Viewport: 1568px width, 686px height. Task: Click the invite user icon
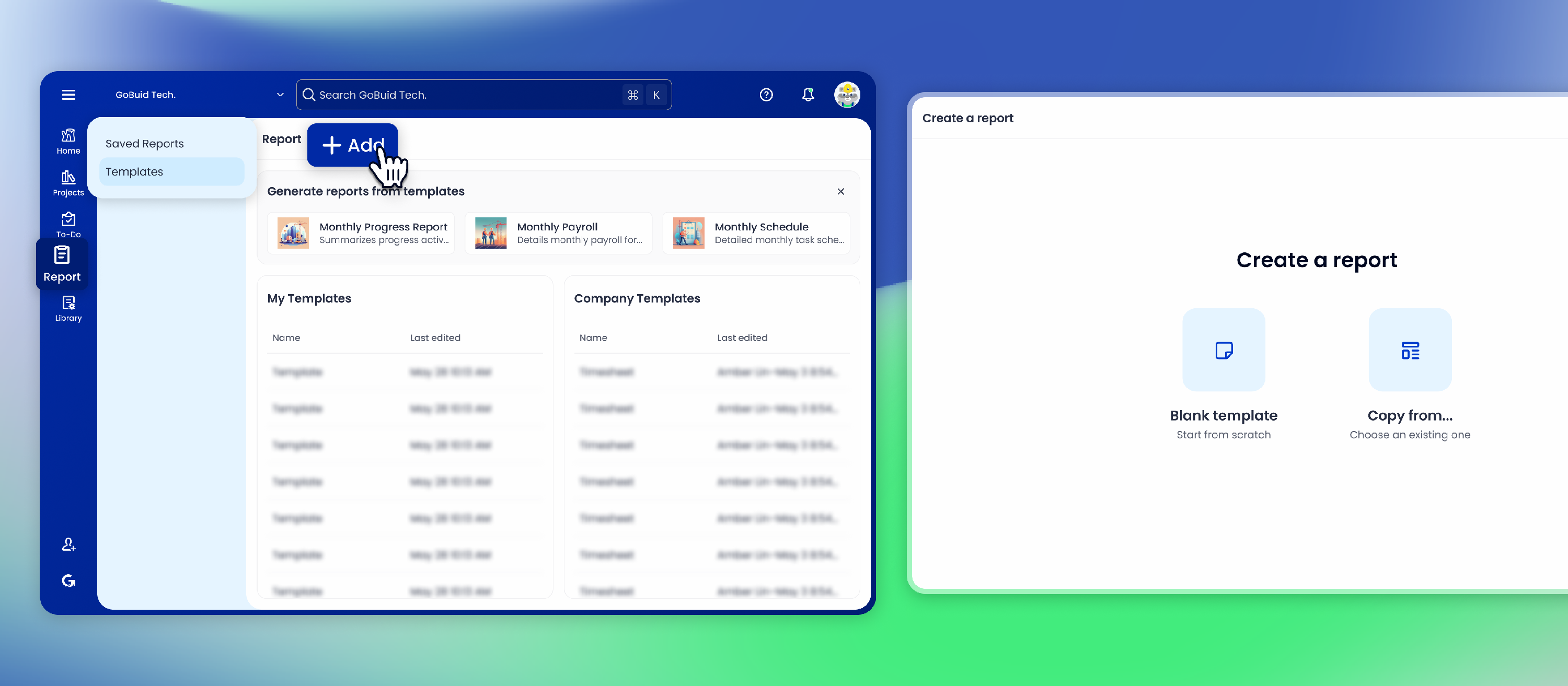click(68, 544)
